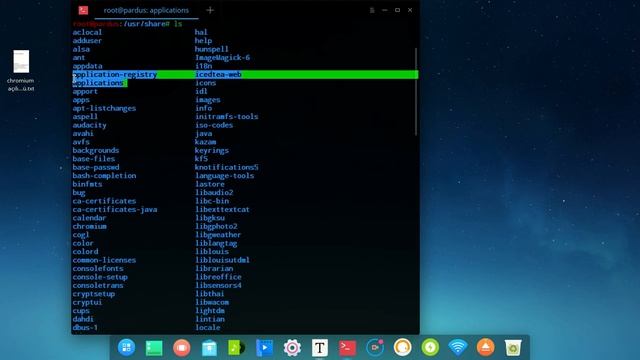This screenshot has height=360, width=640.
Task: Click the language-tools entry
Action: tap(224, 176)
